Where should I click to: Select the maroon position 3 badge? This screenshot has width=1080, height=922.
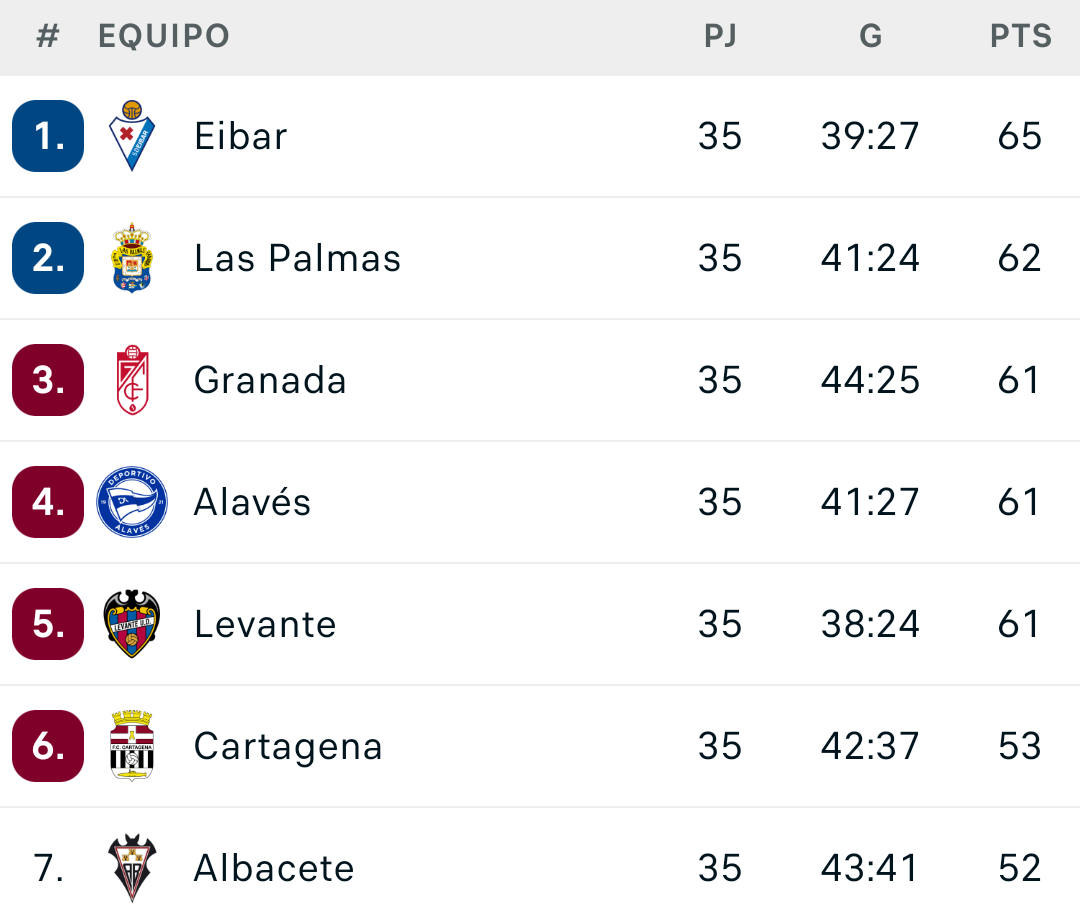click(48, 380)
